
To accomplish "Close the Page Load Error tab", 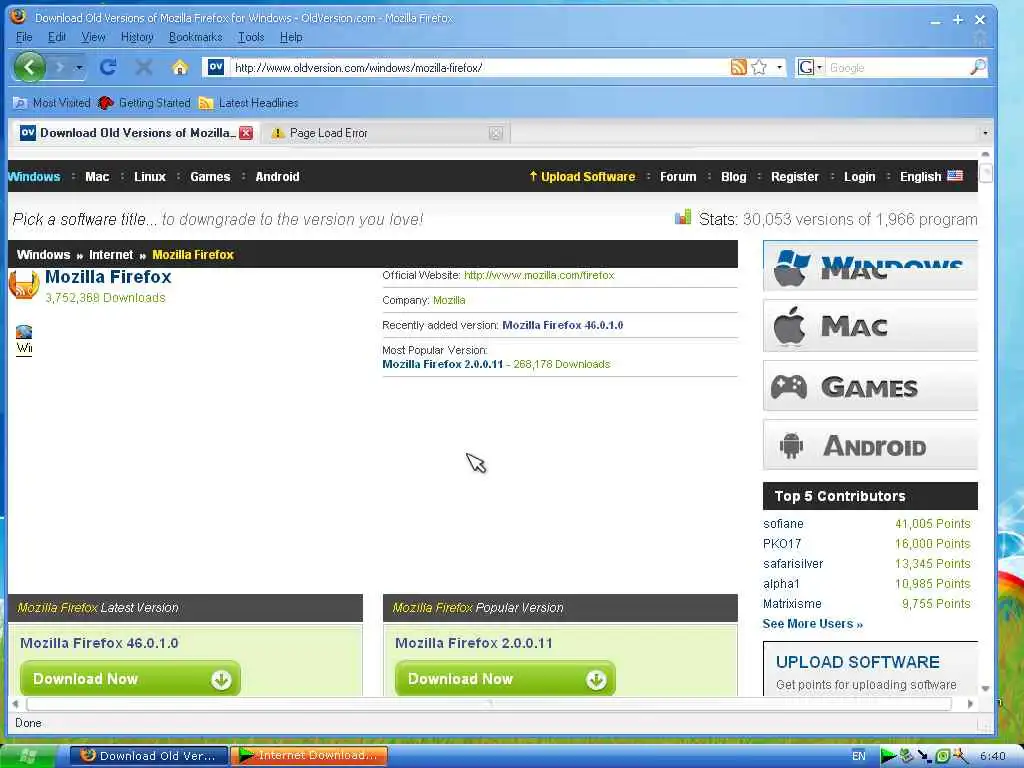I will 496,133.
